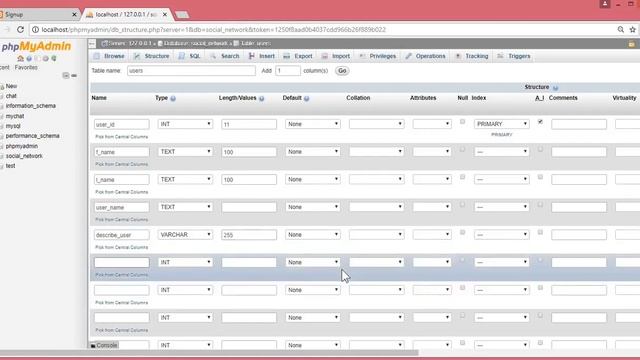Open the Search tab
640x360 pixels.
click(225, 56)
